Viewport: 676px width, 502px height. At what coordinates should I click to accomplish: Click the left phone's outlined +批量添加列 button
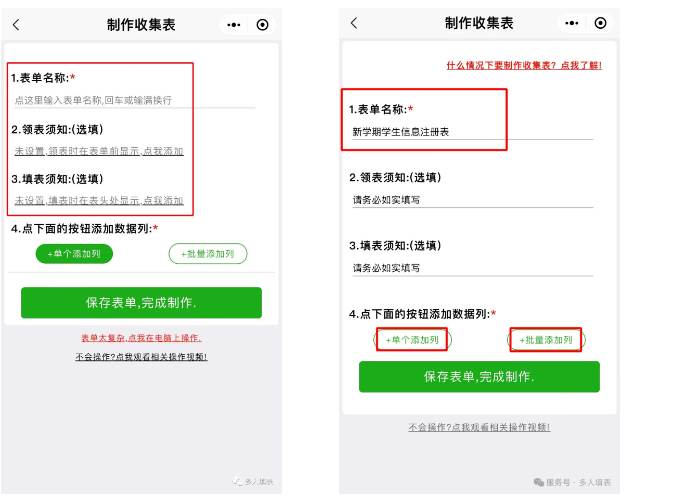pyautogui.click(x=208, y=254)
